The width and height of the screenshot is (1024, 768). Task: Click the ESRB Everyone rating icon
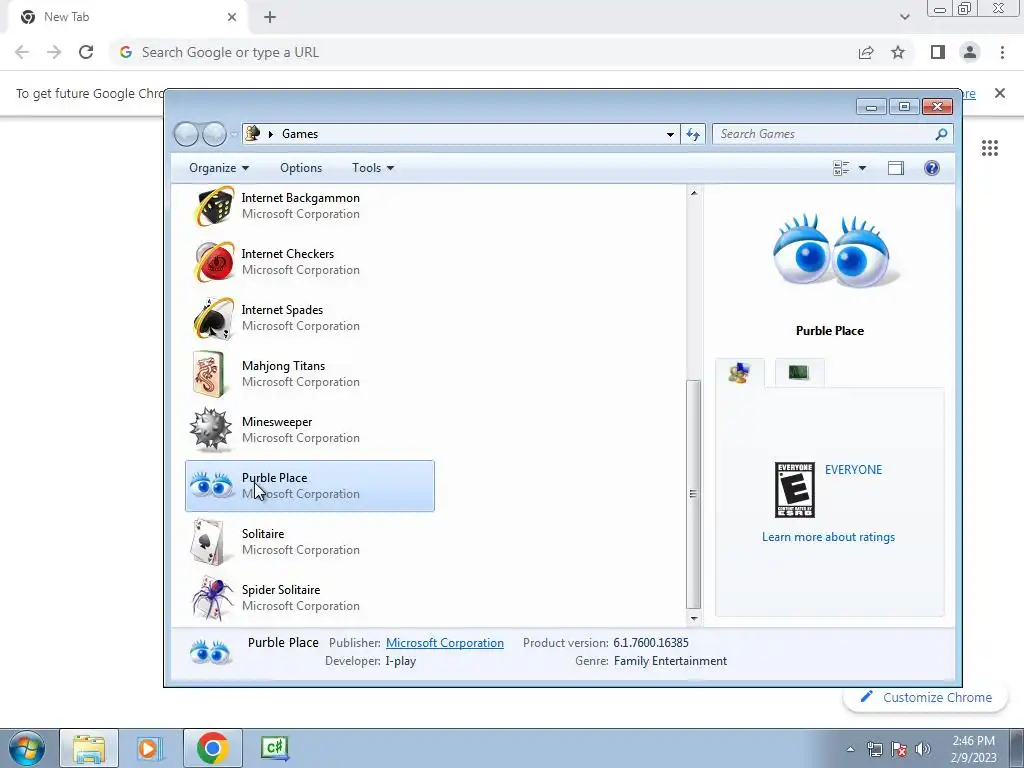[794, 490]
